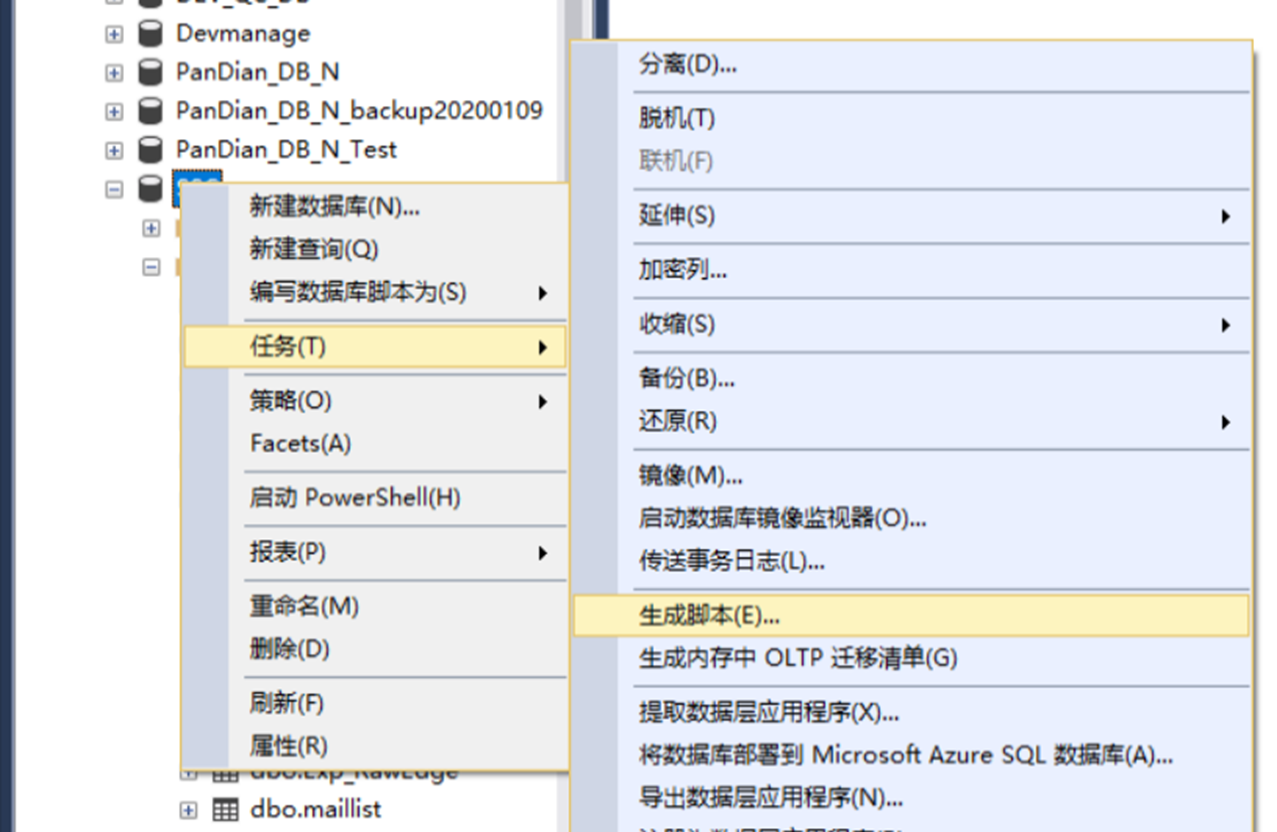Image resolution: width=1277 pixels, height=832 pixels.
Task: Choose 启动 PowerShell(H) menu entry
Action: [375, 497]
